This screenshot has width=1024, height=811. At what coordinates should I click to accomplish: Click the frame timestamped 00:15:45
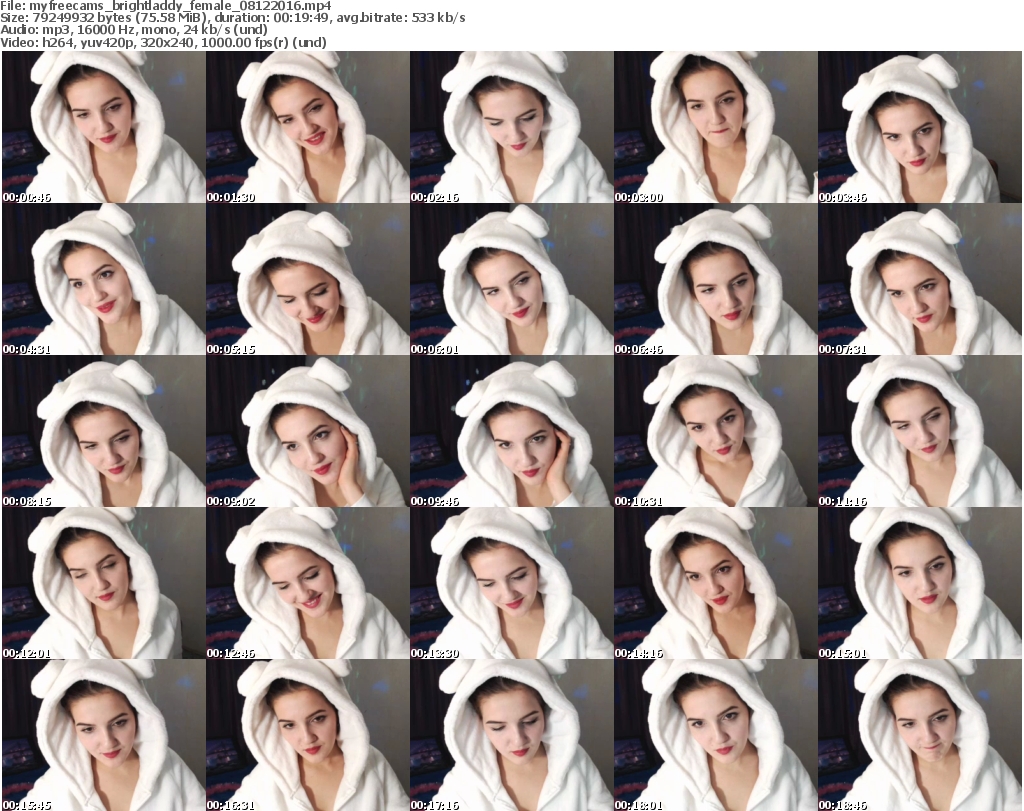pyautogui.click(x=104, y=735)
